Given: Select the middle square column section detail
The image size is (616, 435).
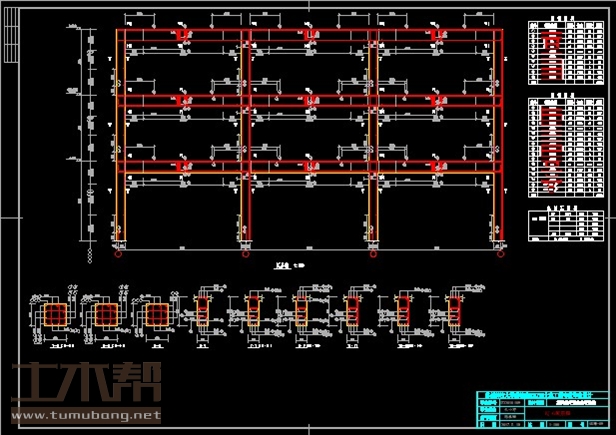Looking at the screenshot, I should 104,315.
